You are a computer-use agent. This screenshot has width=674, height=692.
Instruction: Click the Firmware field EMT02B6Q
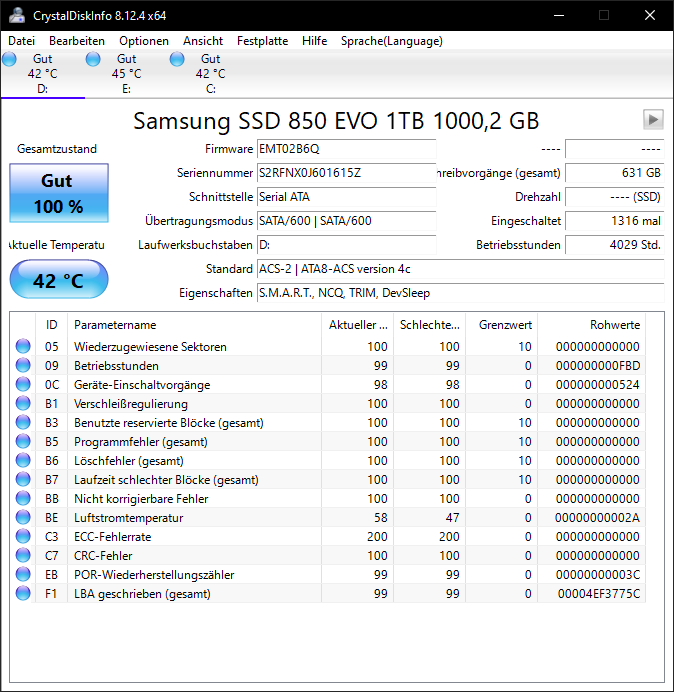[x=346, y=149]
